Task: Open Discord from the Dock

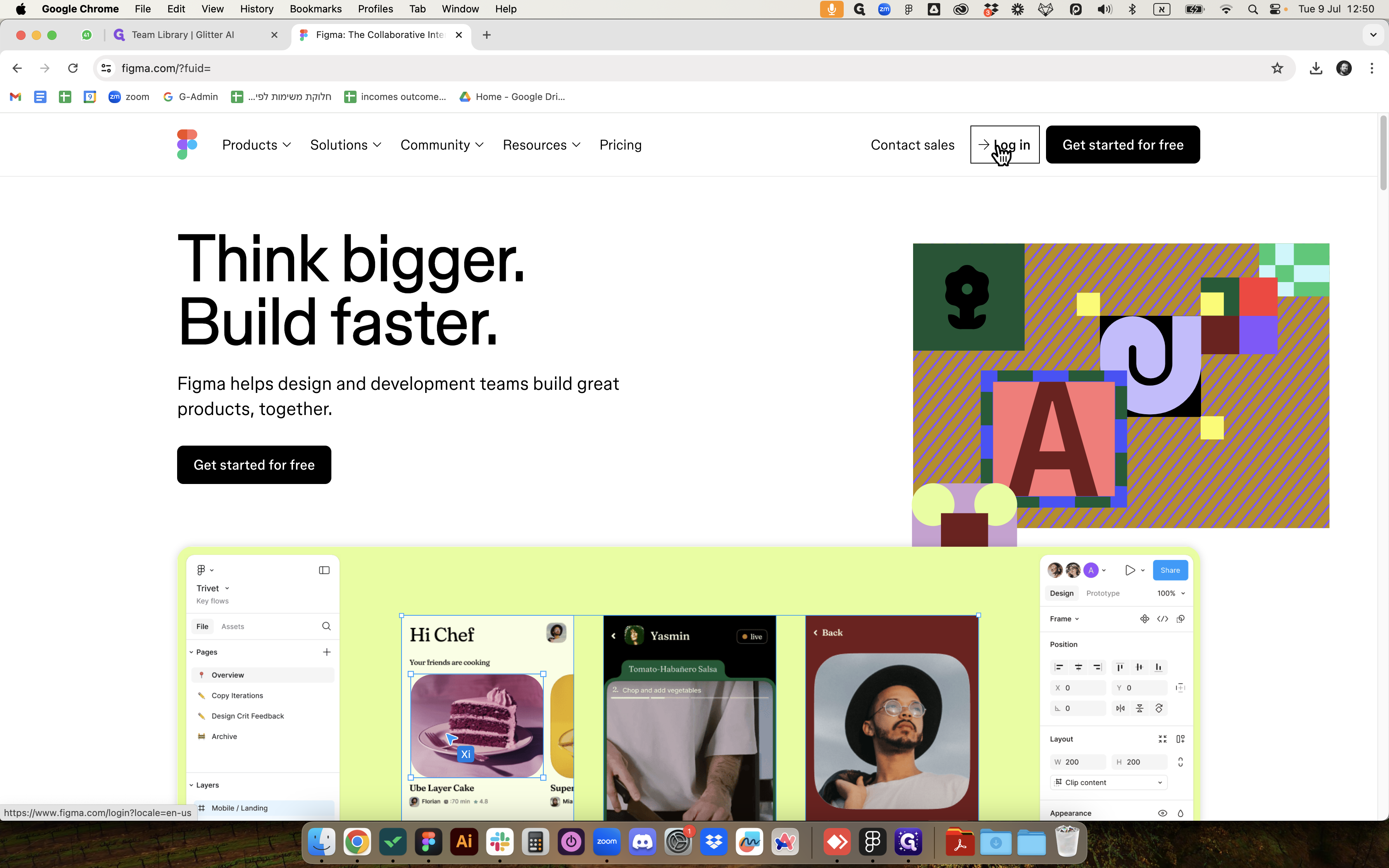Action: point(642,842)
